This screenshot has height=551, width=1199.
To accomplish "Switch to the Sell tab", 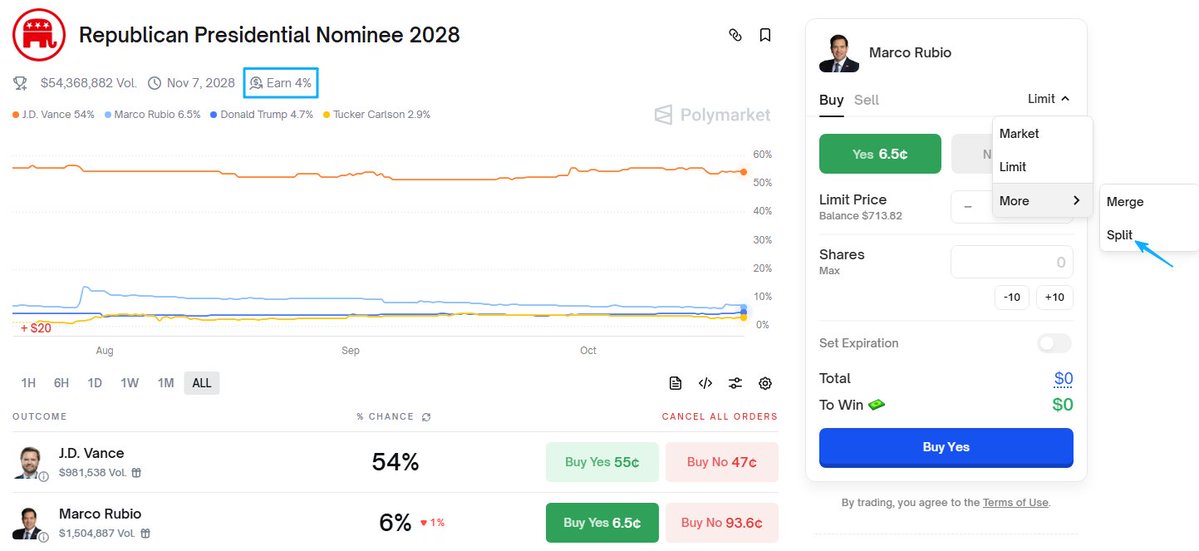I will pyautogui.click(x=866, y=100).
